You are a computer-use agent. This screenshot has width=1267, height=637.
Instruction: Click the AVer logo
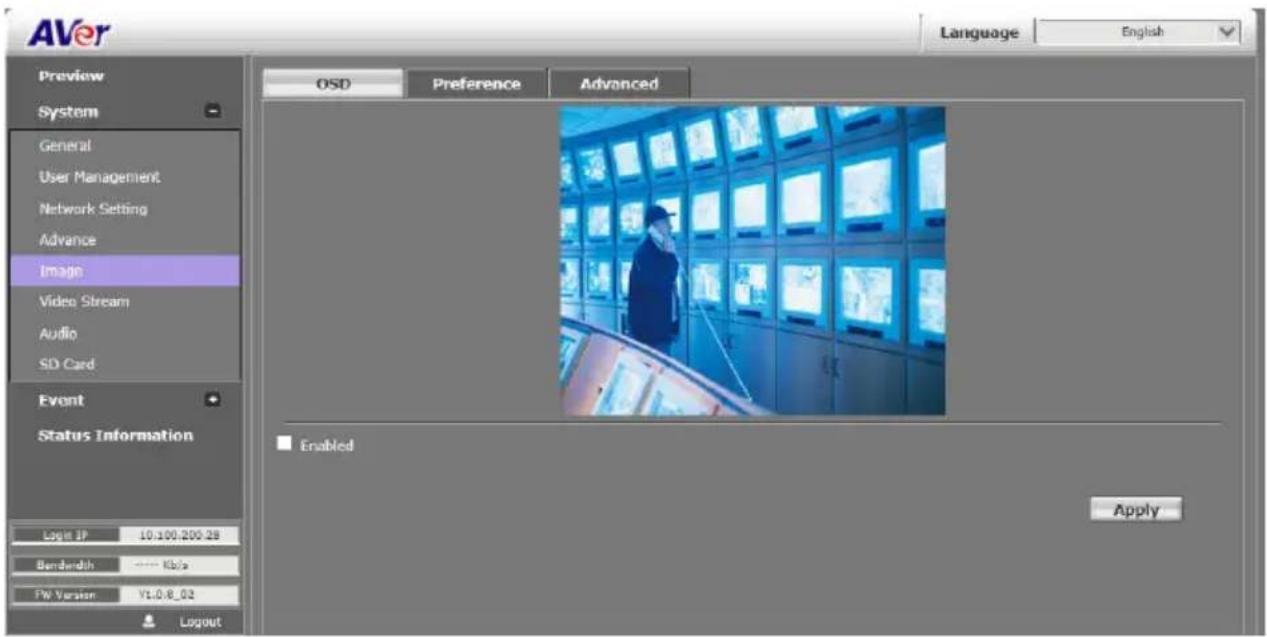70,33
